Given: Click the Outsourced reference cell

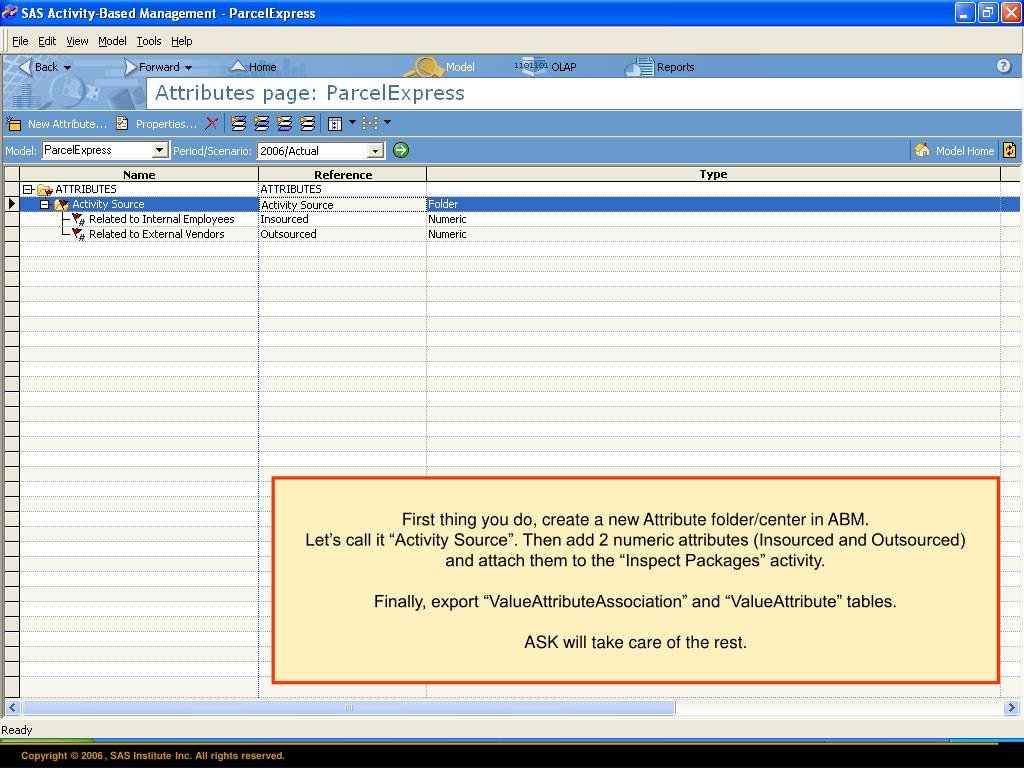Looking at the screenshot, I should (342, 234).
